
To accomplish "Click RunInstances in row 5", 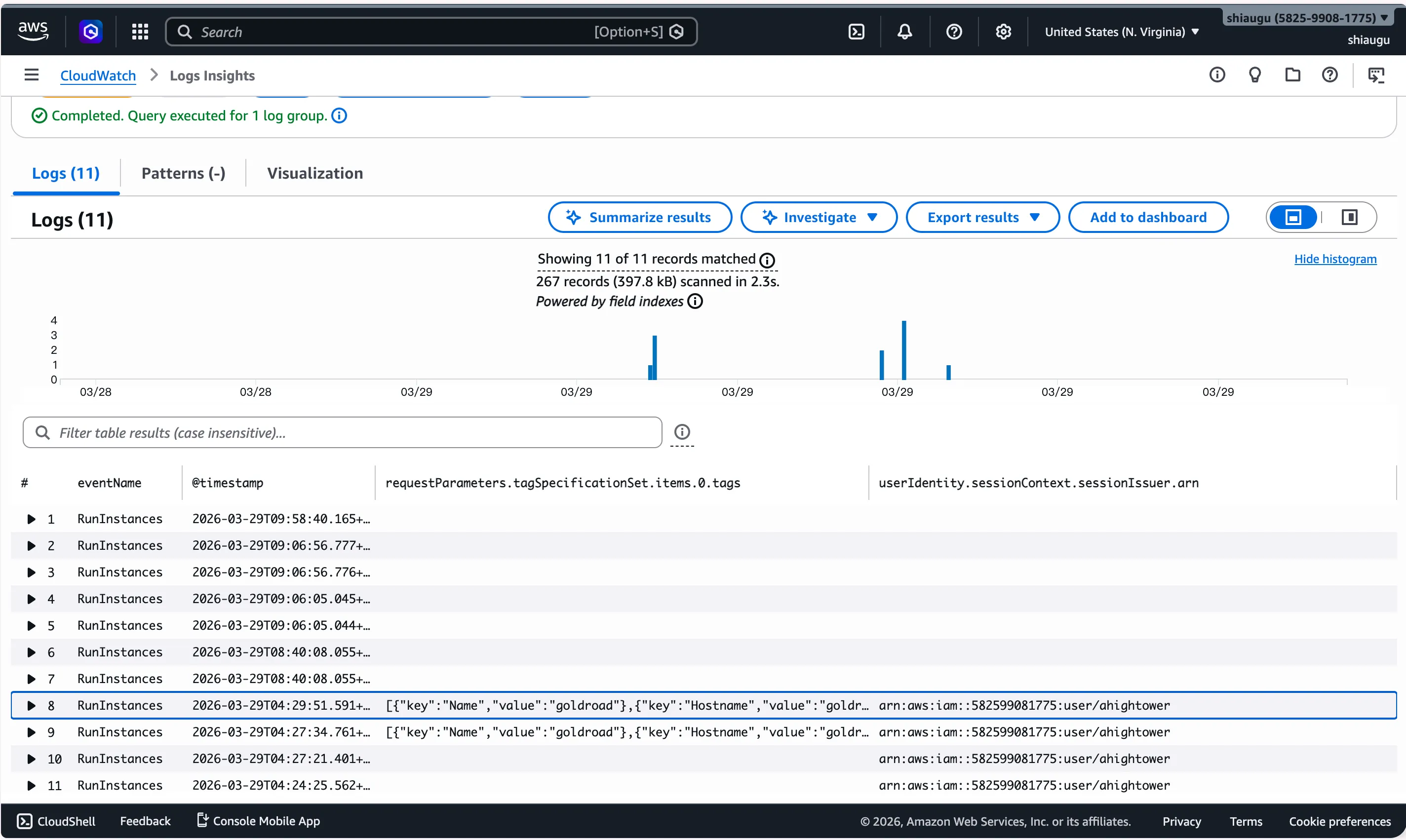I will [x=120, y=625].
